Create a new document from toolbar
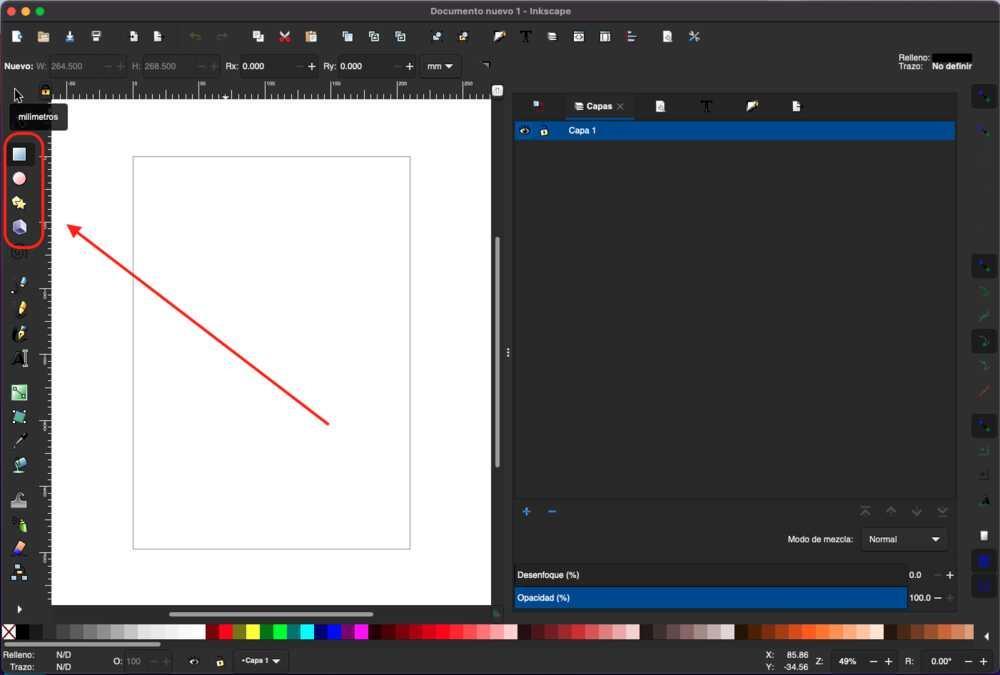This screenshot has width=1000, height=675. coord(17,36)
